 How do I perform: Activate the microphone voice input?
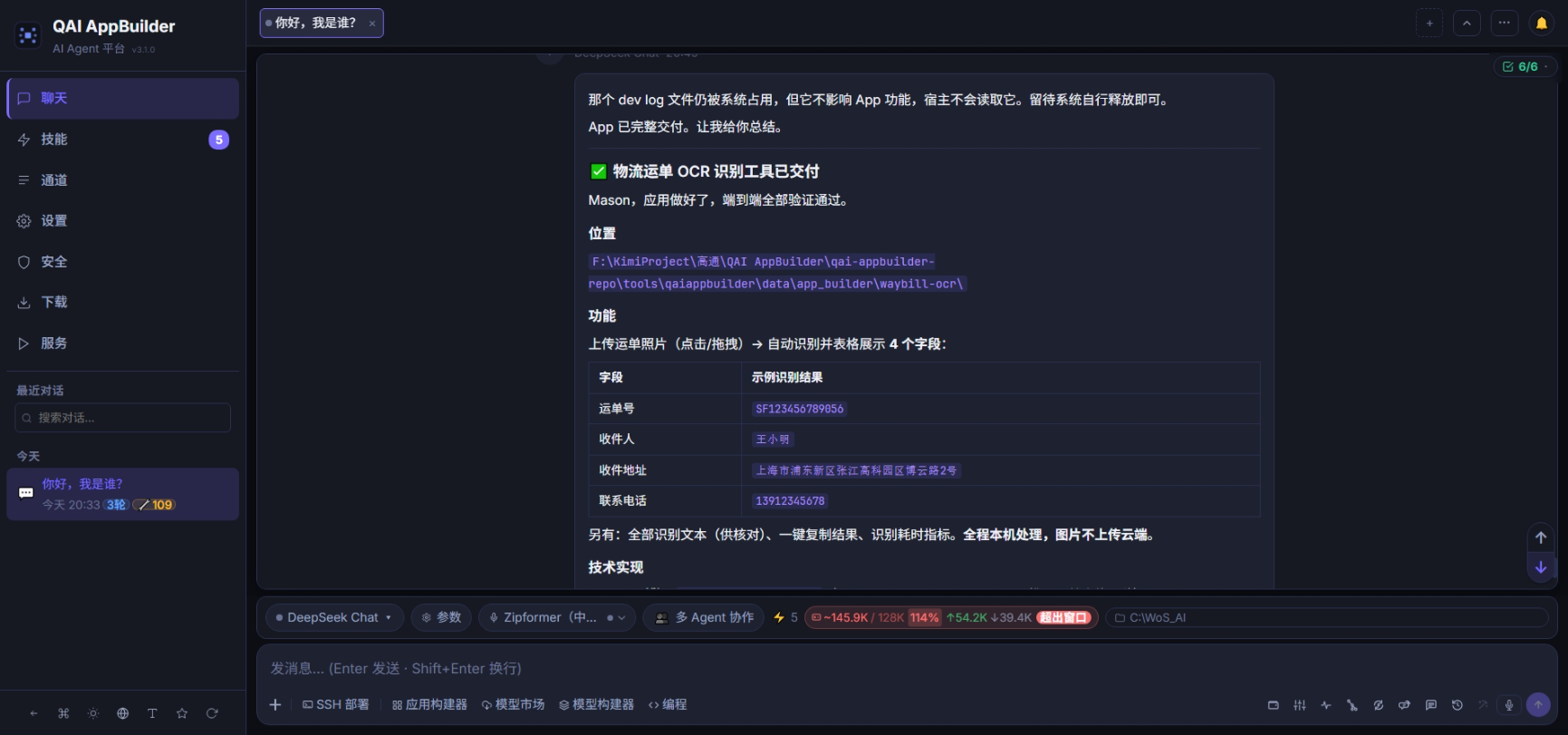pyautogui.click(x=1509, y=704)
